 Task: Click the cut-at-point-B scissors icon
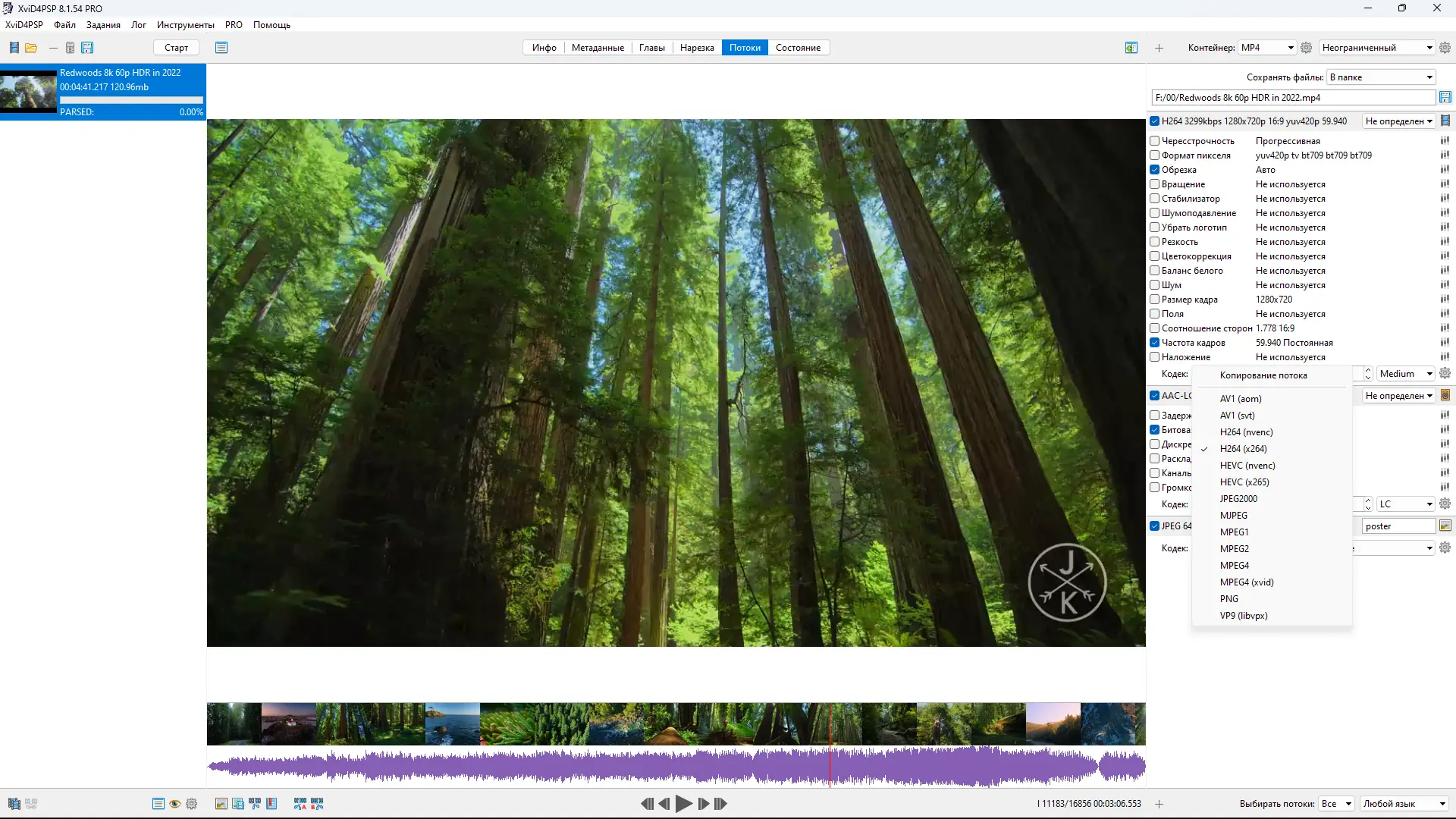[317, 804]
